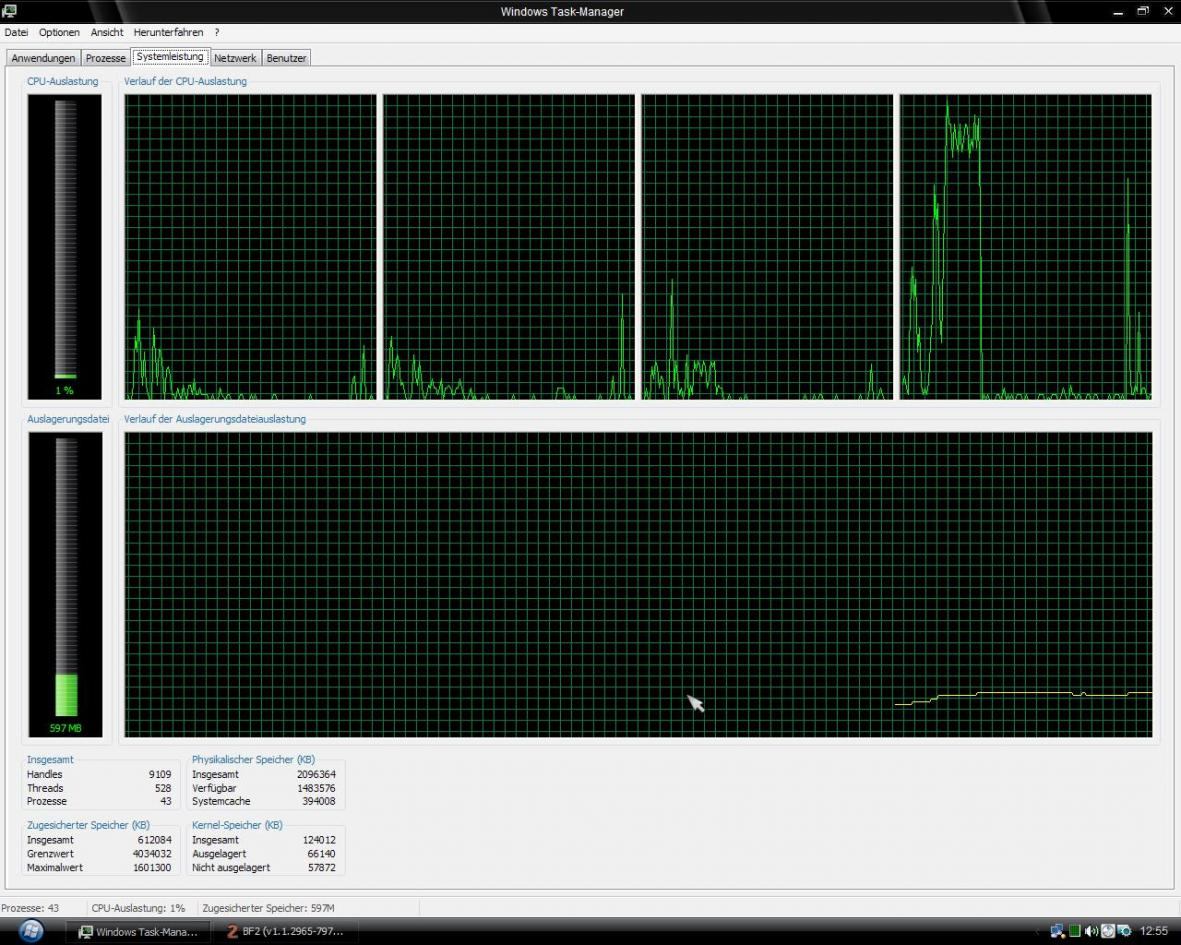Viewport: 1181px width, 945px height.
Task: Click the third CPU core history graph
Action: [767, 247]
